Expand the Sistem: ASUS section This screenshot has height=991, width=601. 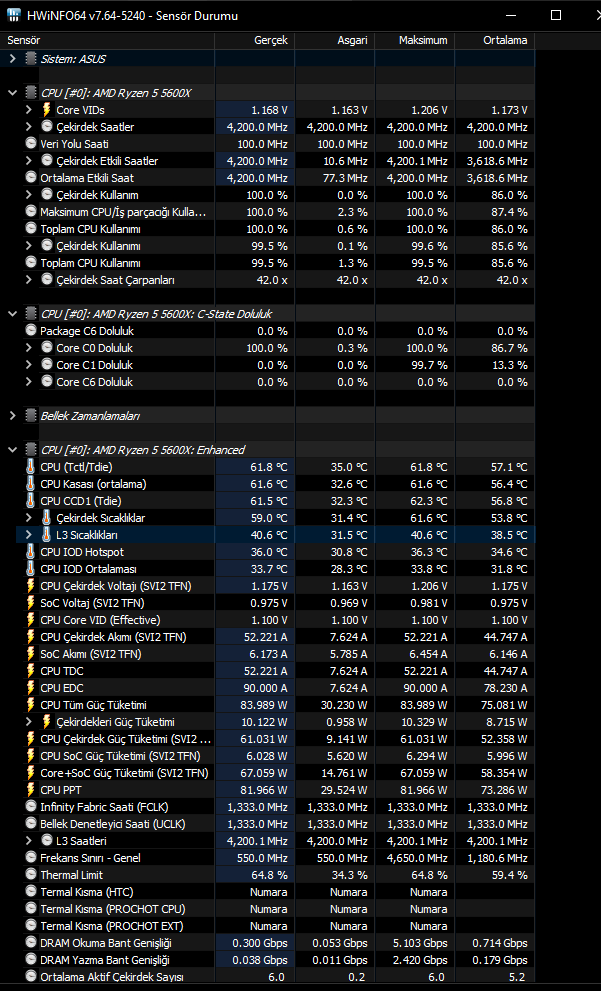(x=12, y=59)
